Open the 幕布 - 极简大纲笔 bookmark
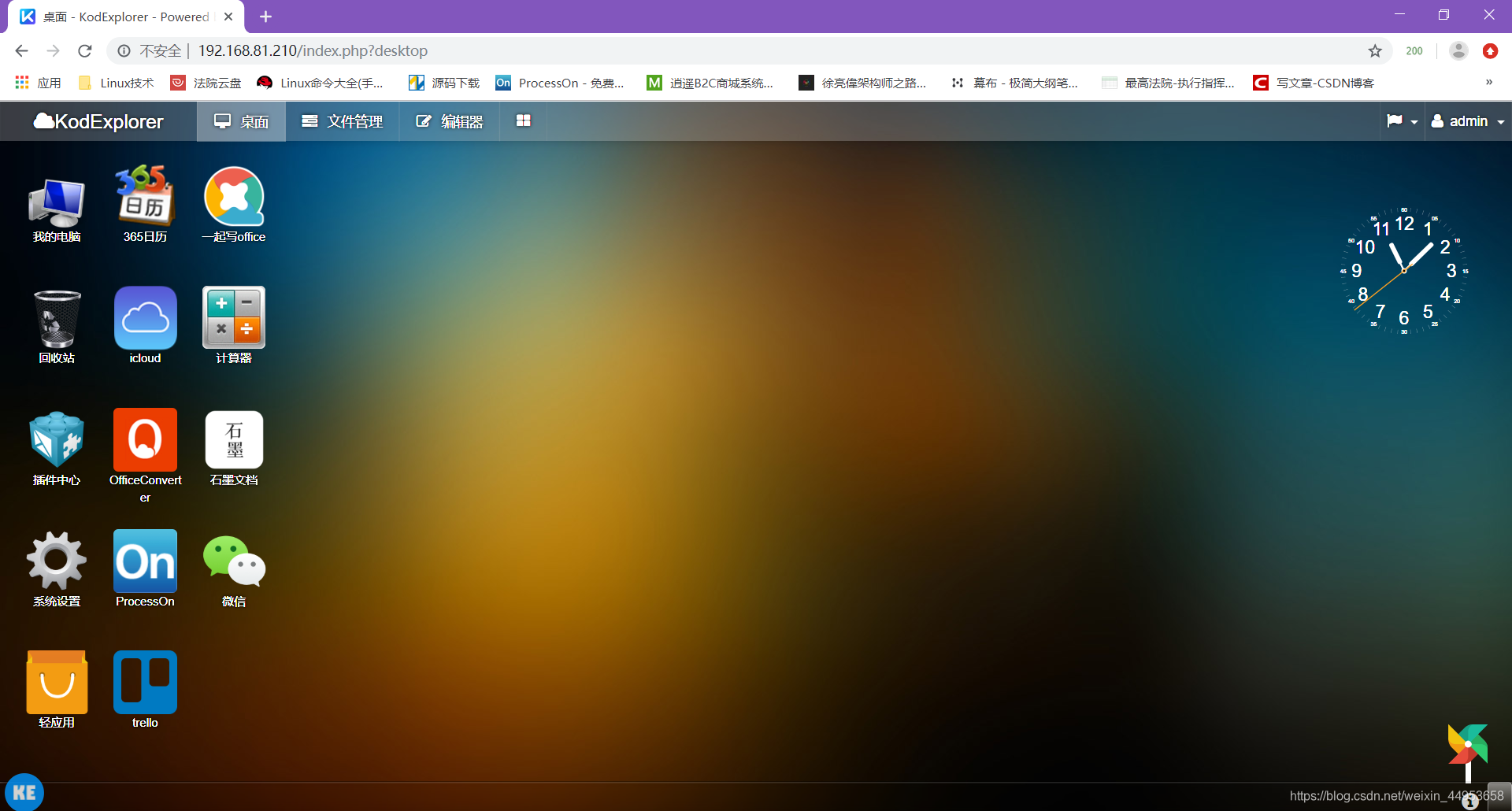This screenshot has height=811, width=1512. 1014,83
